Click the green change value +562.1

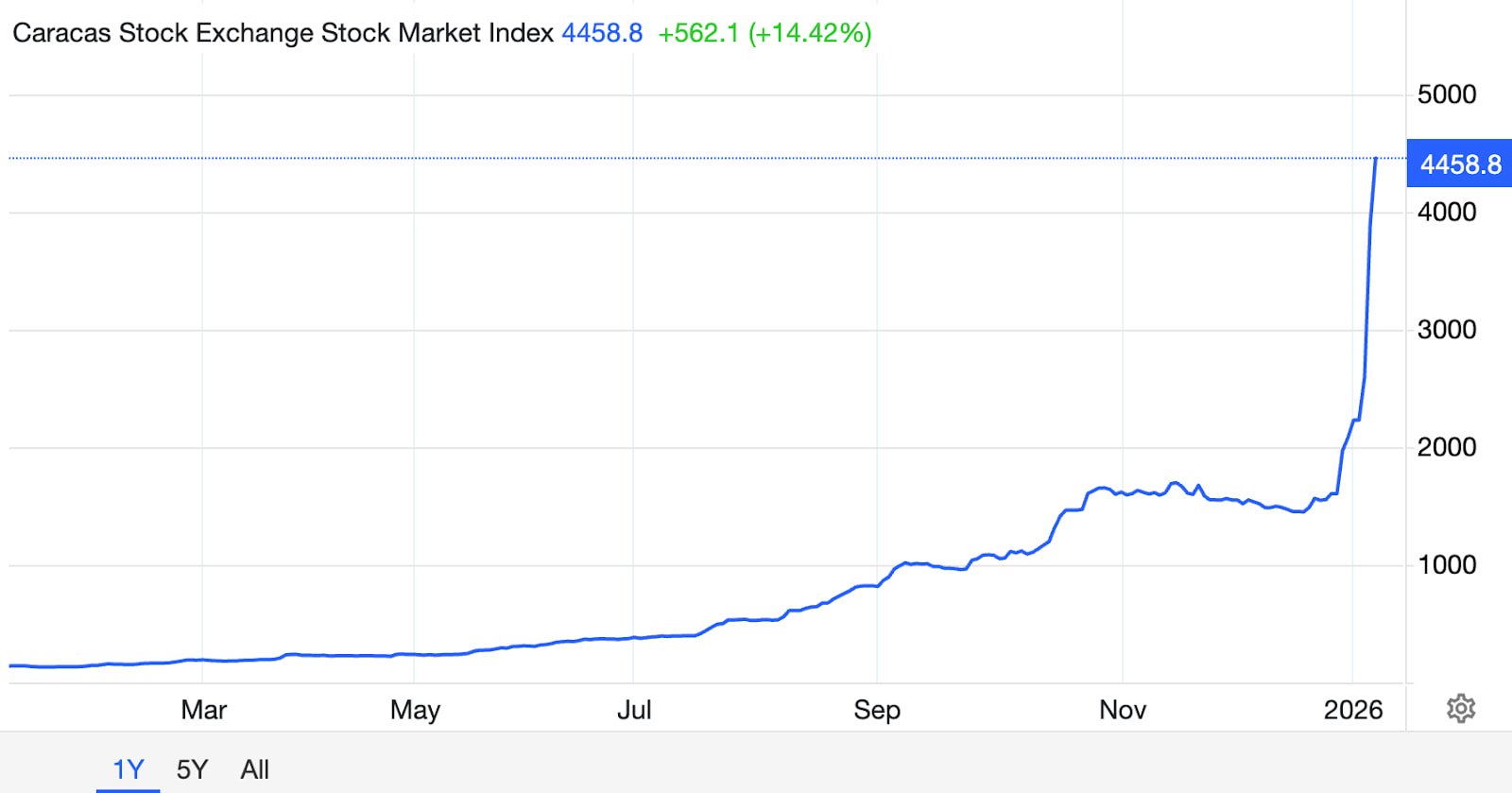699,33
